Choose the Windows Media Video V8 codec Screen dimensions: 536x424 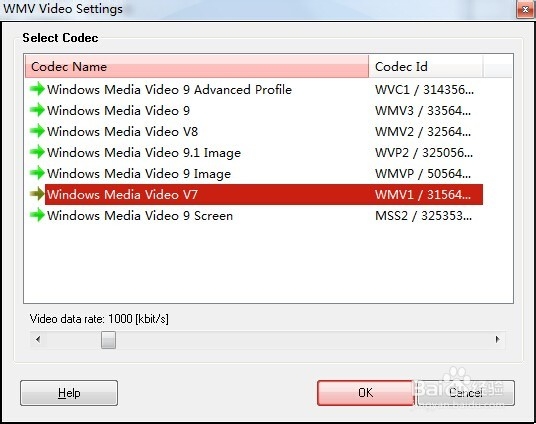point(122,131)
